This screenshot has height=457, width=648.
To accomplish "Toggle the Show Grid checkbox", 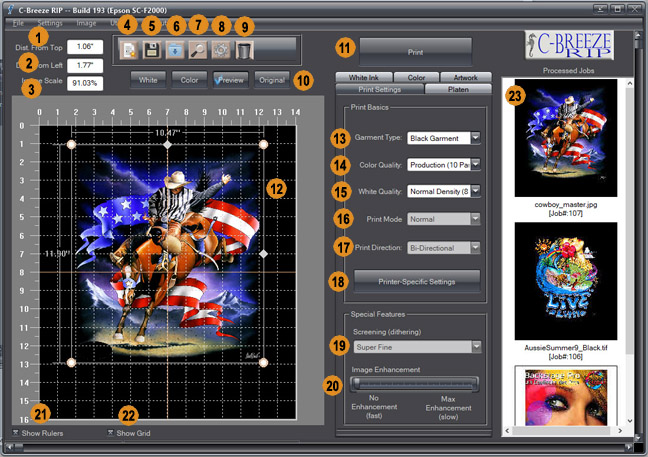I will [x=110, y=433].
